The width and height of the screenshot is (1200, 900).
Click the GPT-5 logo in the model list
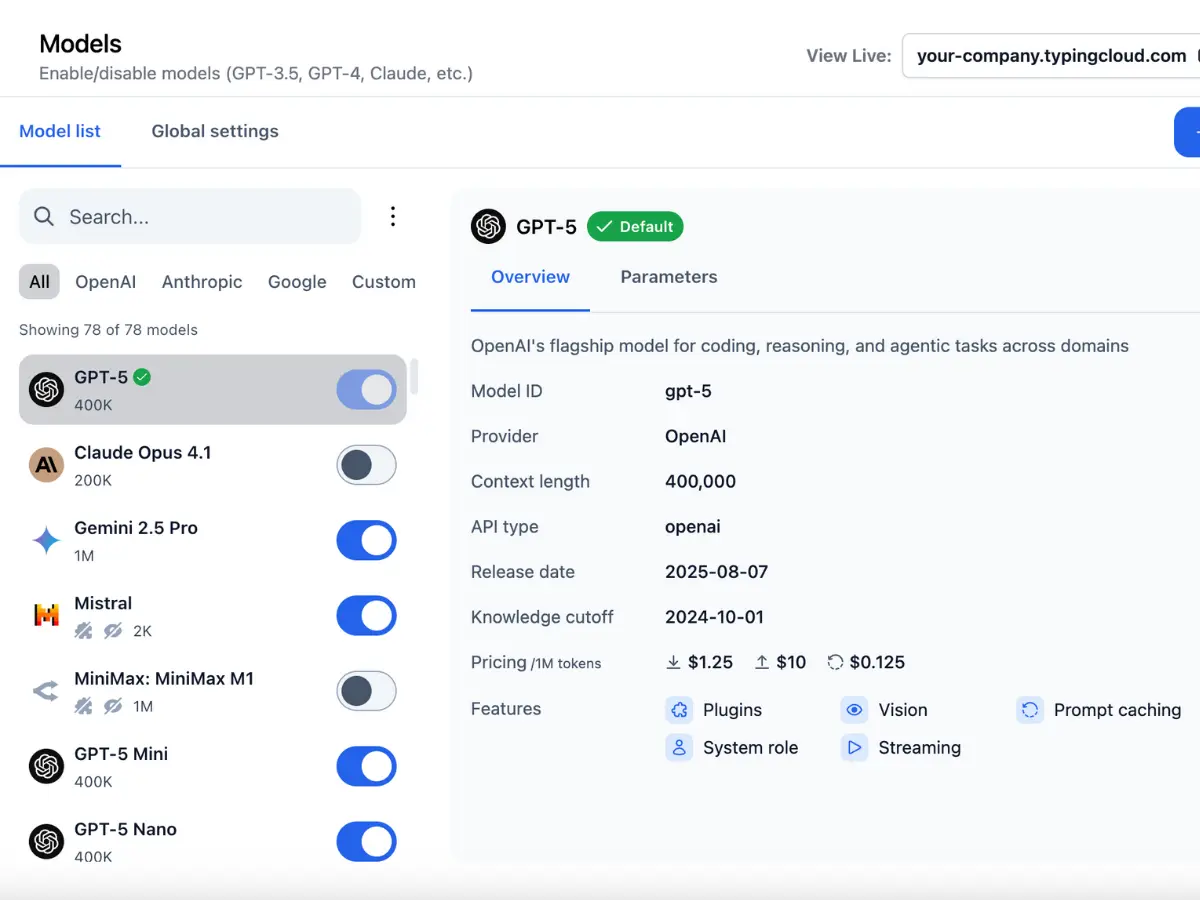[x=46, y=390]
